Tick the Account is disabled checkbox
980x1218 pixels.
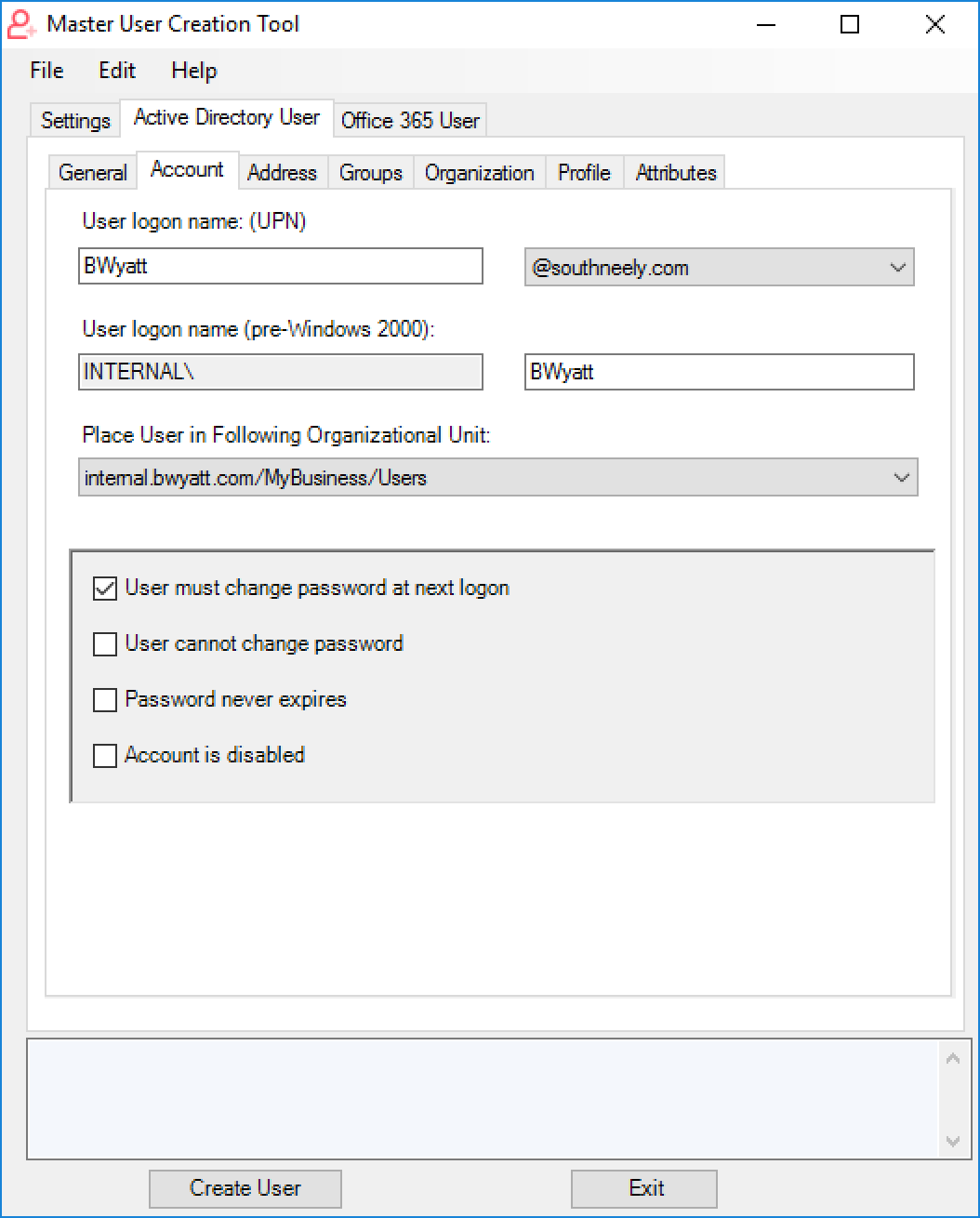[105, 756]
